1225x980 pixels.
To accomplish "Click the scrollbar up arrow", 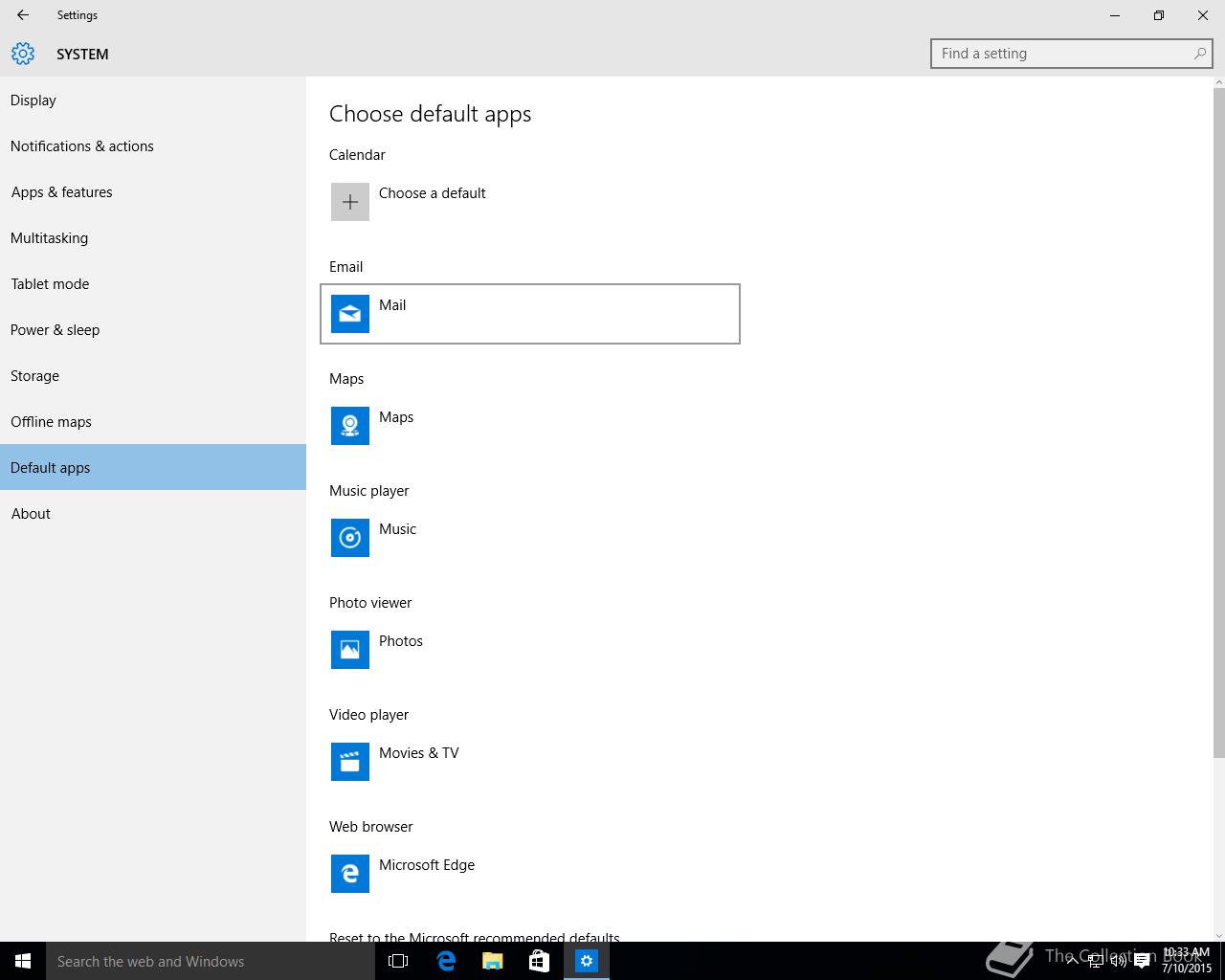I will 1218,82.
